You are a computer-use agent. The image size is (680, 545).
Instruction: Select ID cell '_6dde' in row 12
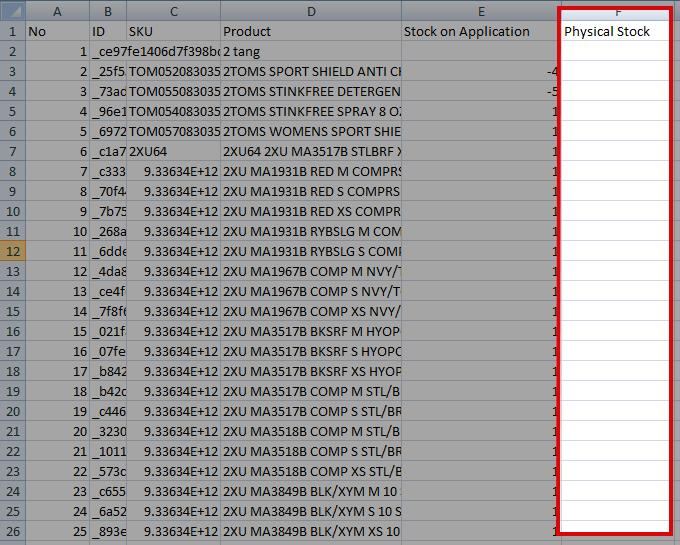click(108, 251)
